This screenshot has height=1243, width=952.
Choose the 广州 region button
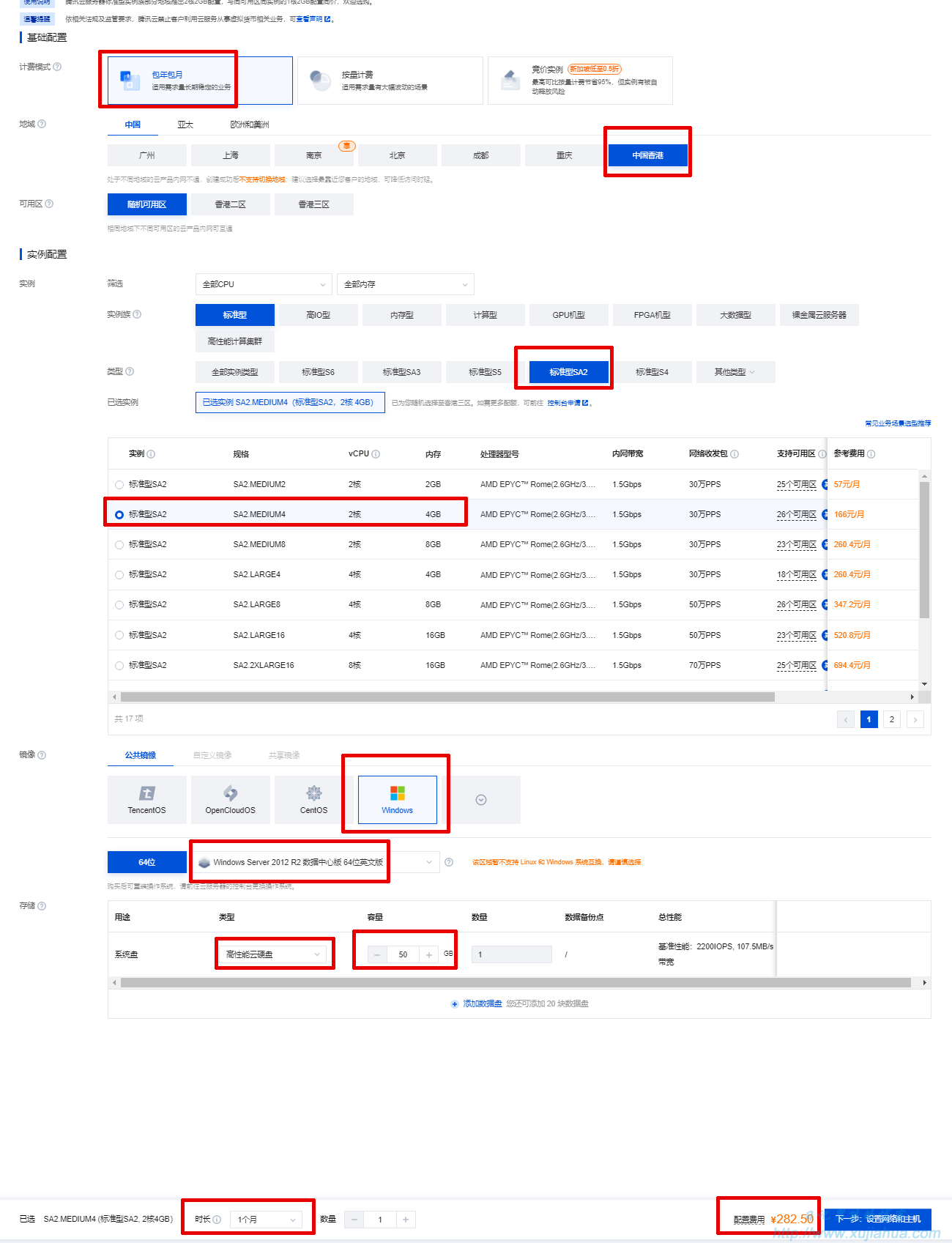click(x=147, y=155)
